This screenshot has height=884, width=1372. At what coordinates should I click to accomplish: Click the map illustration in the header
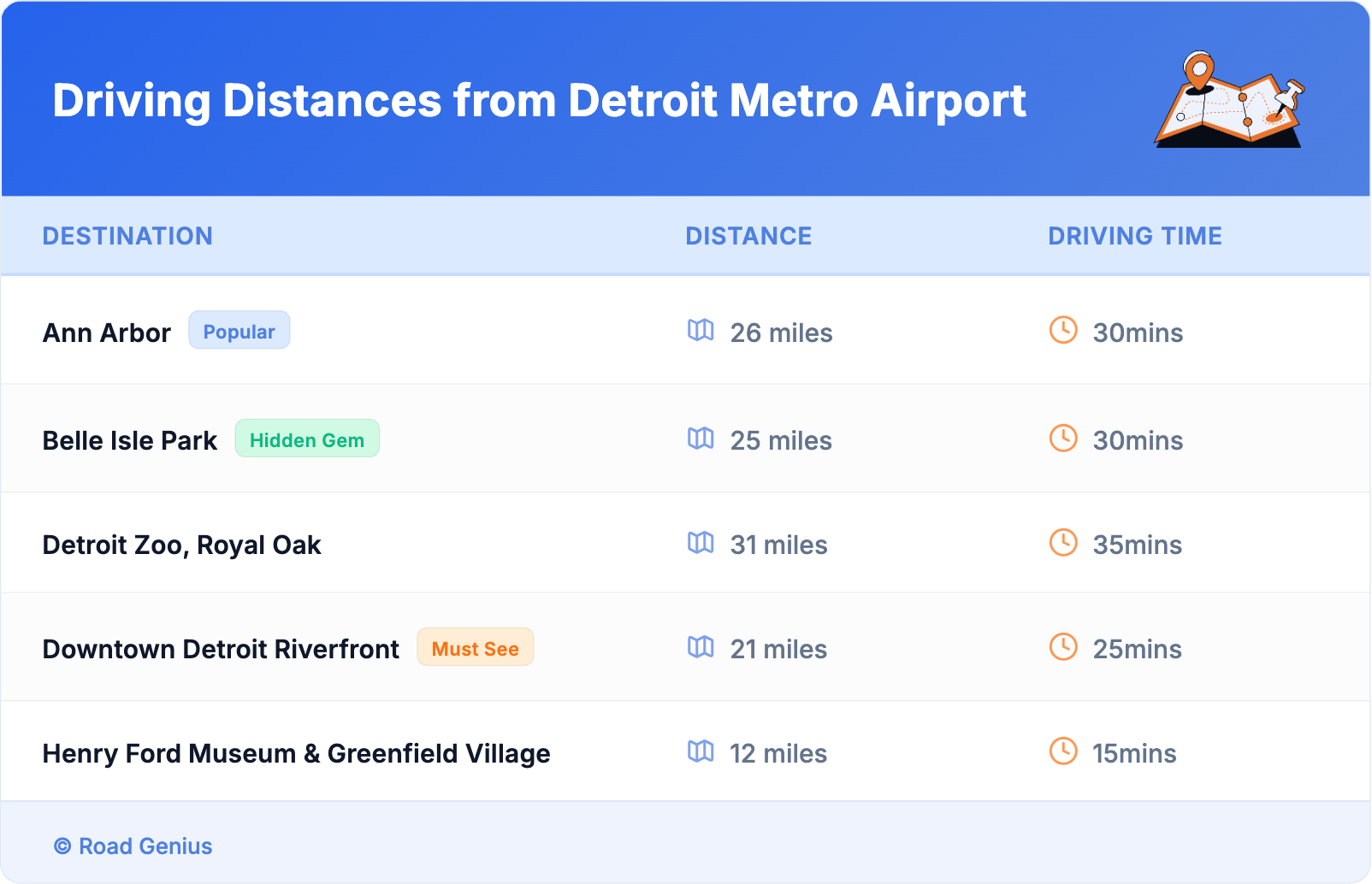click(1229, 101)
